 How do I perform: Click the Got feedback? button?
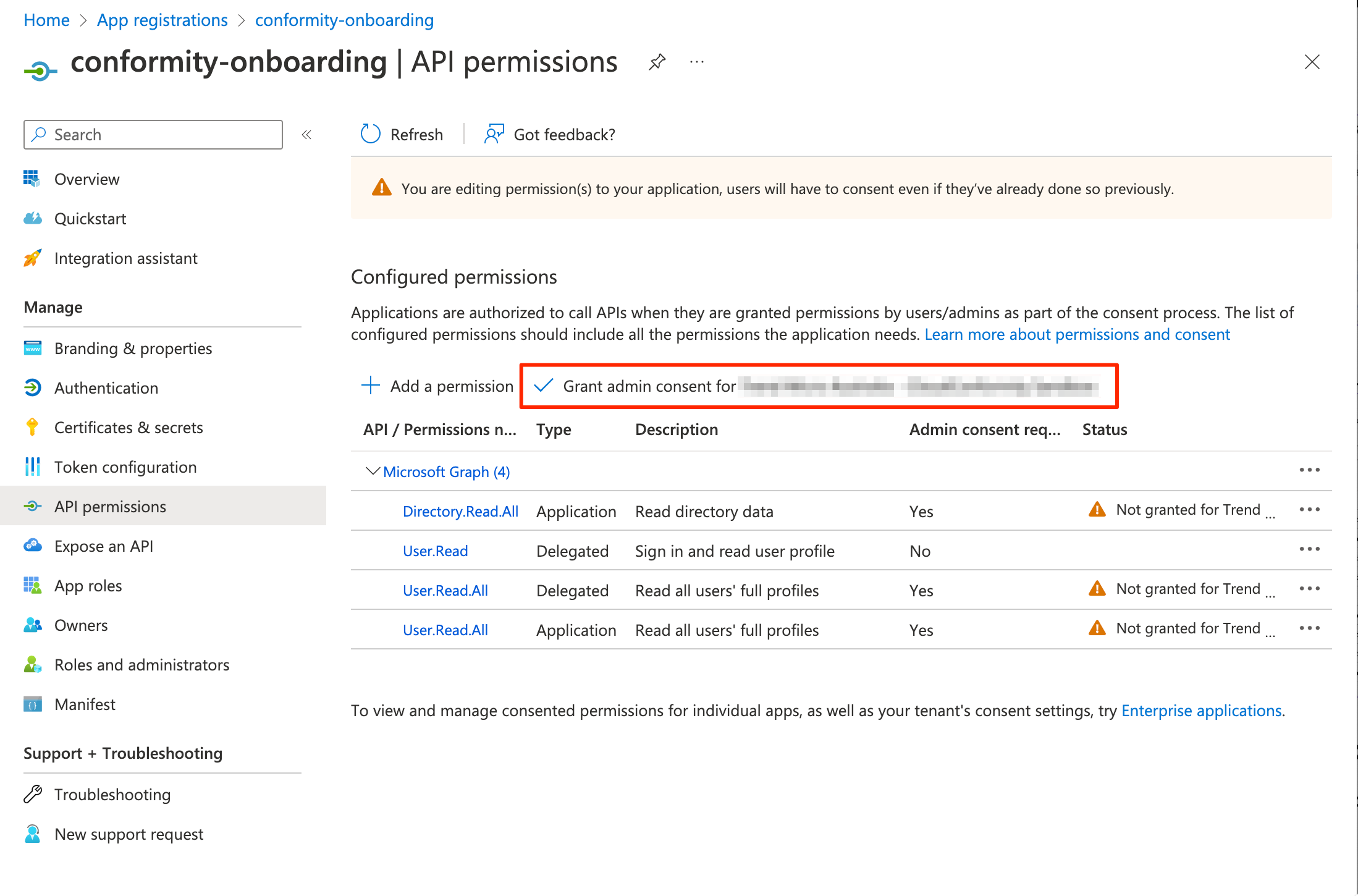550,134
